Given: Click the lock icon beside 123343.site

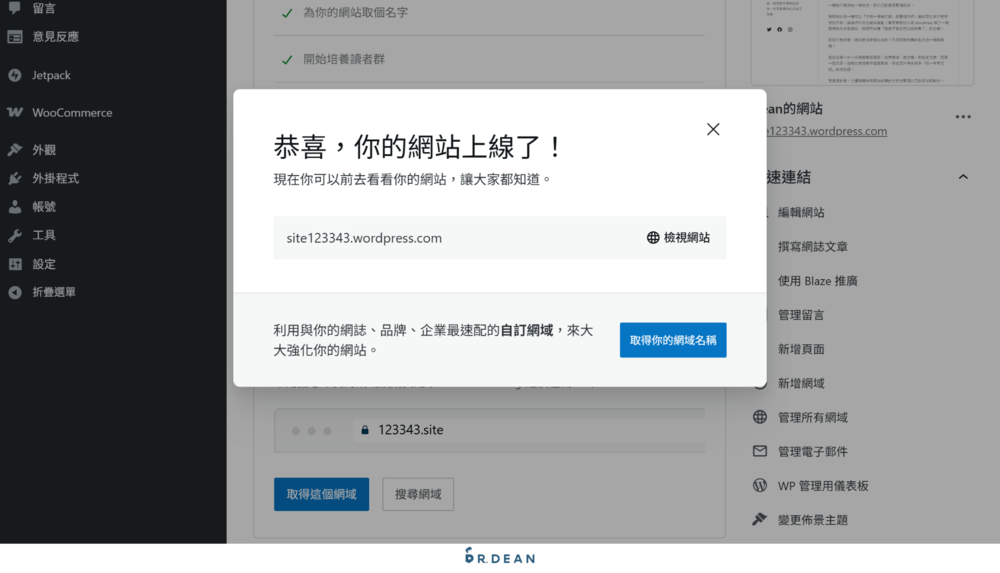Looking at the screenshot, I should click(x=365, y=430).
